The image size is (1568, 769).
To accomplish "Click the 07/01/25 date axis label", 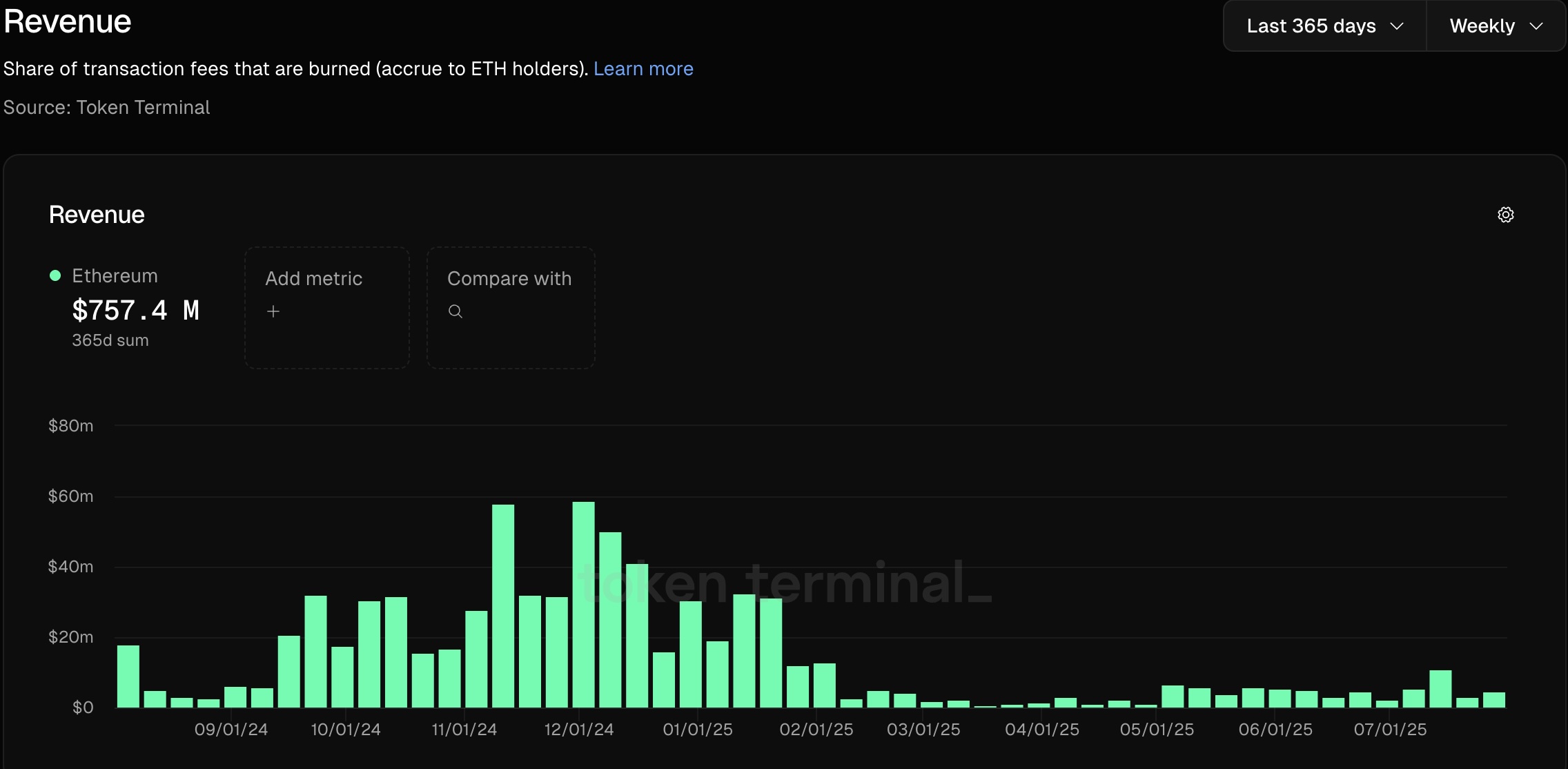I will coord(1390,730).
